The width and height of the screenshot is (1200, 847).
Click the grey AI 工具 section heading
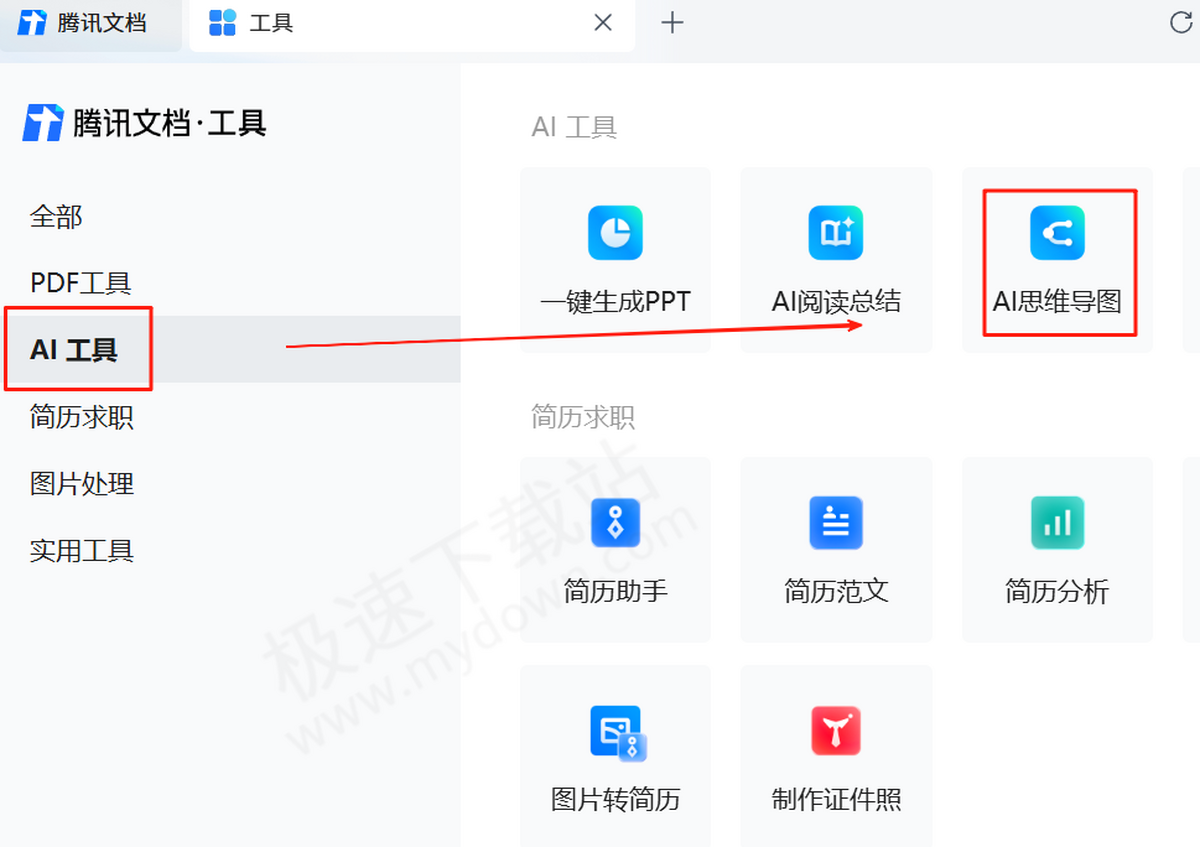(574, 127)
